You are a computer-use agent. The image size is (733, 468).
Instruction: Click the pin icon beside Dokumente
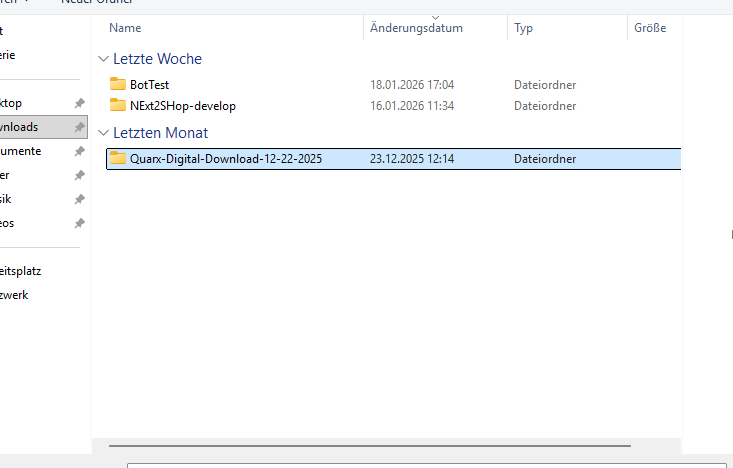click(79, 152)
